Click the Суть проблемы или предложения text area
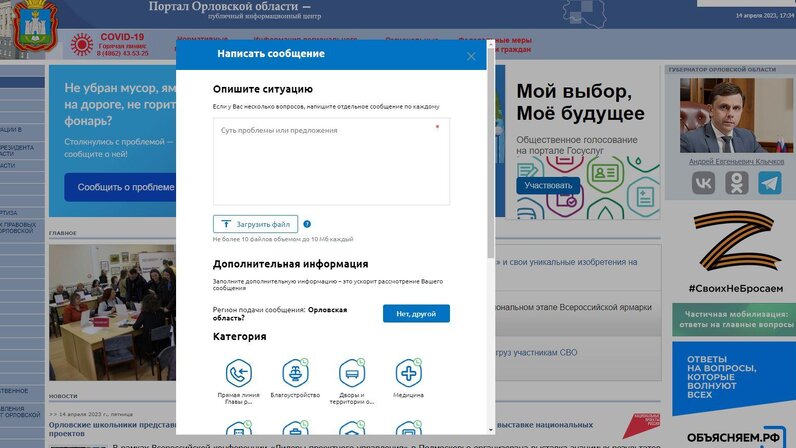Viewport: 796px width, 448px height. tap(331, 162)
